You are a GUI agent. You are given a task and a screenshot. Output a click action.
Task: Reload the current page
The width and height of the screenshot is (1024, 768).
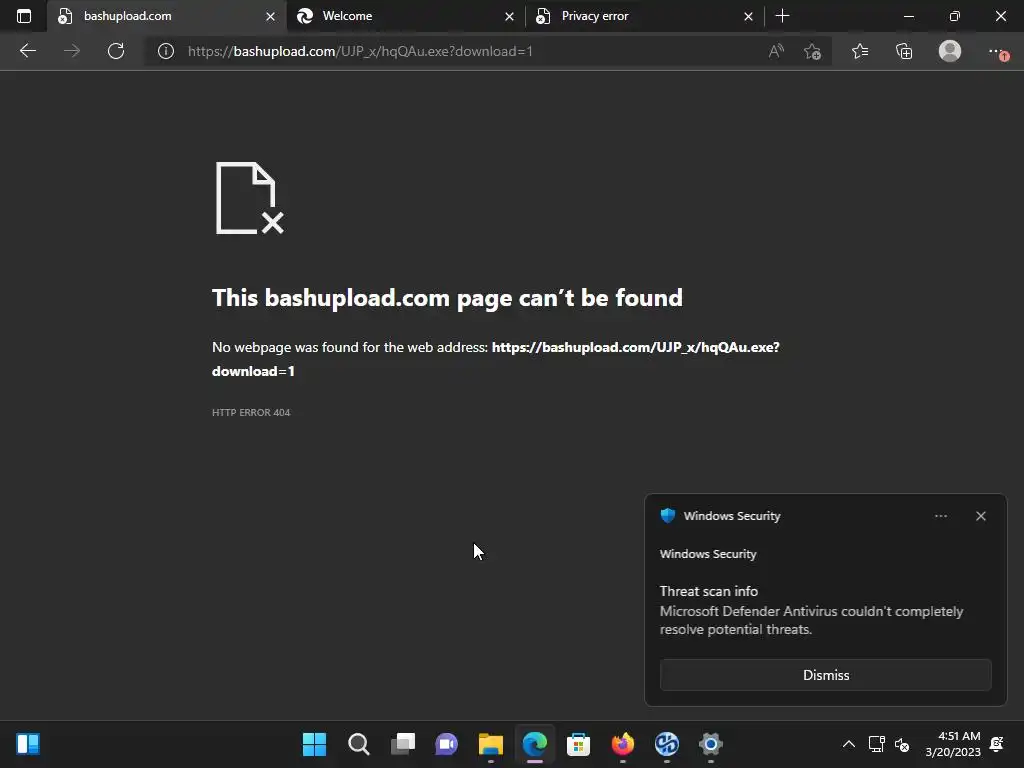click(x=116, y=51)
